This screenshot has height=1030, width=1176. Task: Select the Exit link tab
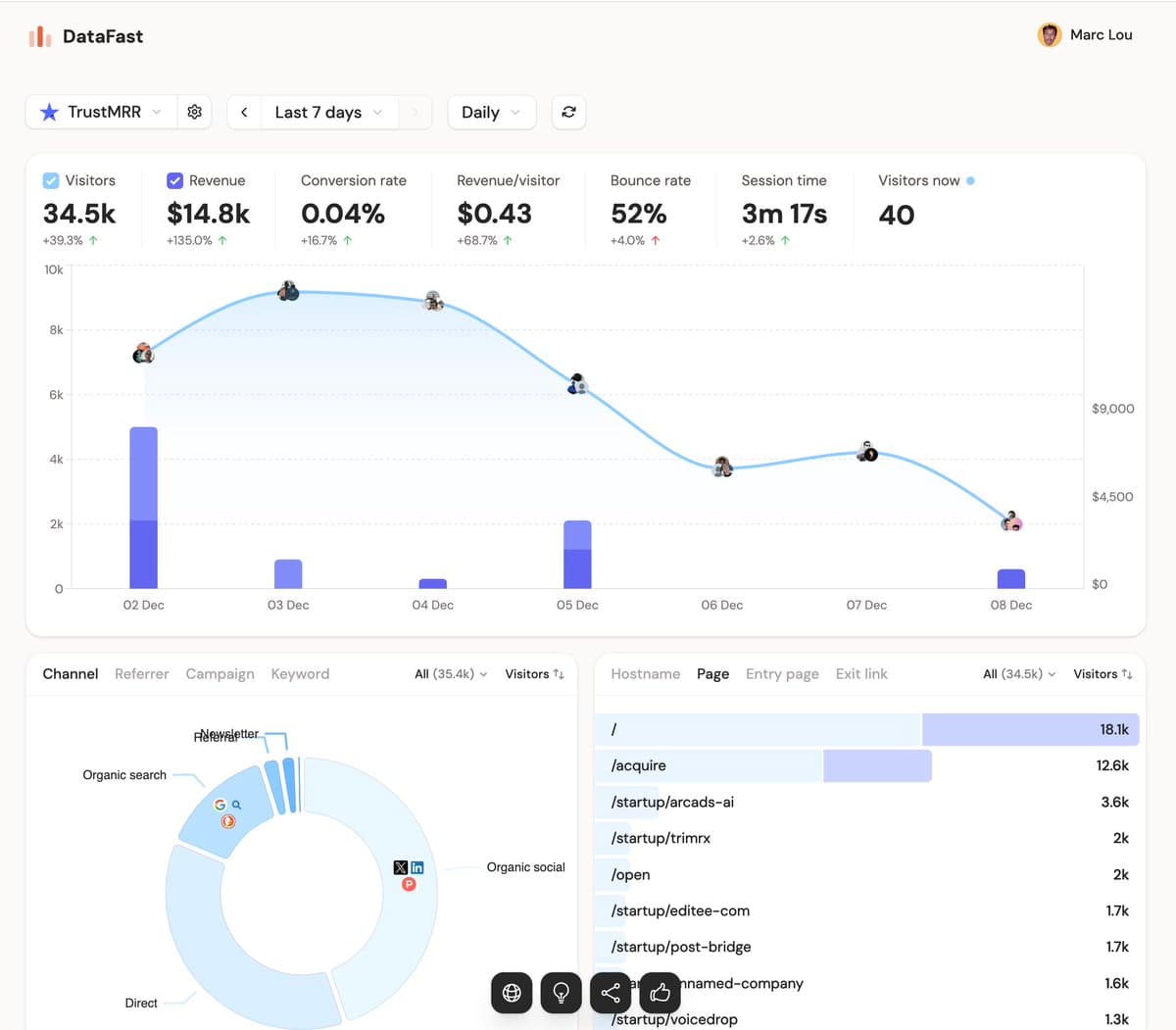pos(861,674)
